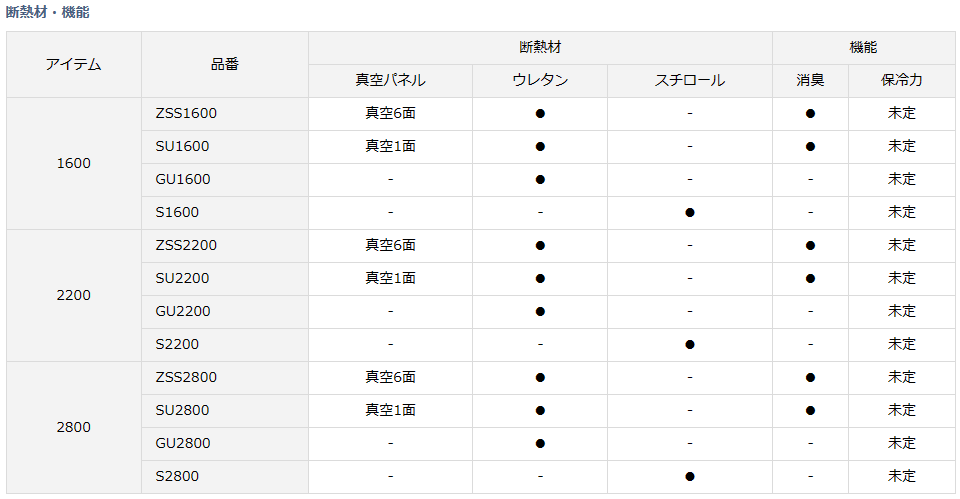Click the 2200 item row header
The height and width of the screenshot is (499, 960).
point(74,295)
